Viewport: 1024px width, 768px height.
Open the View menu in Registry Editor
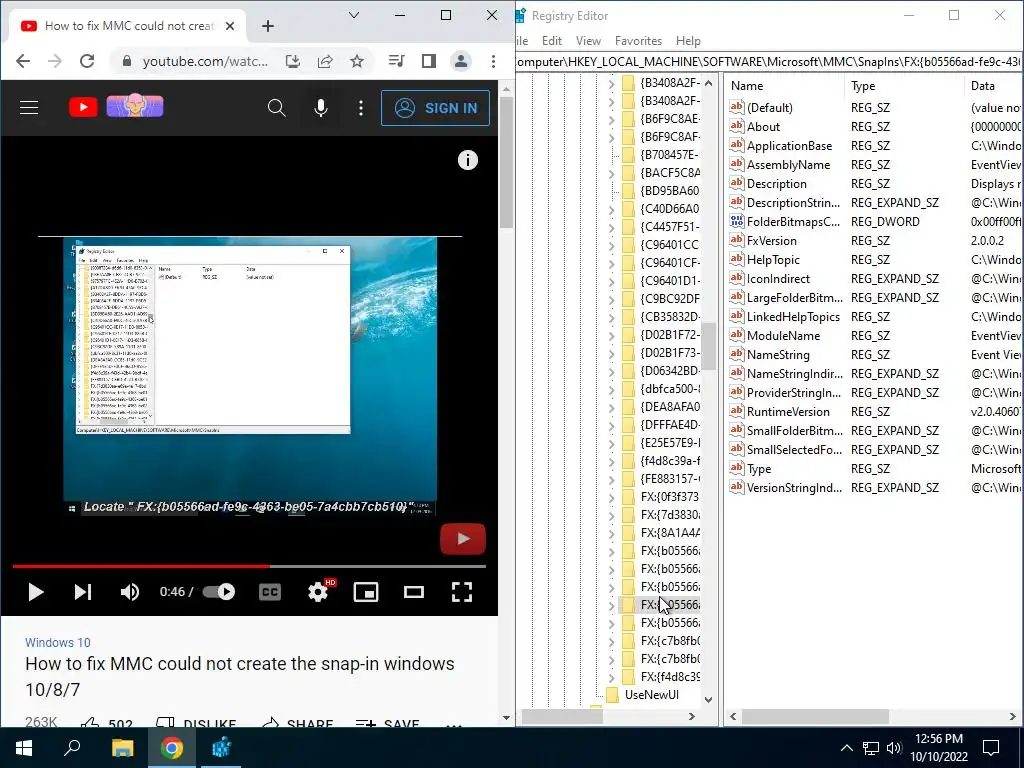588,40
